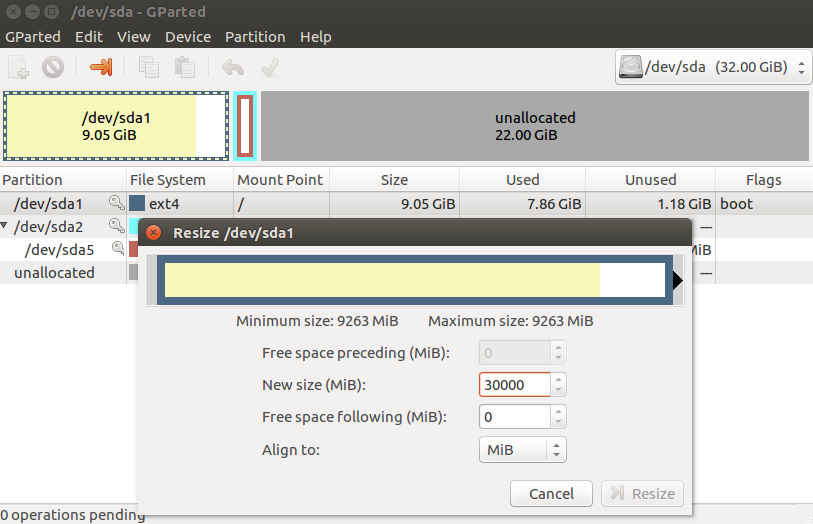The width and height of the screenshot is (813, 524).
Task: Open the Partition menu
Action: point(255,37)
